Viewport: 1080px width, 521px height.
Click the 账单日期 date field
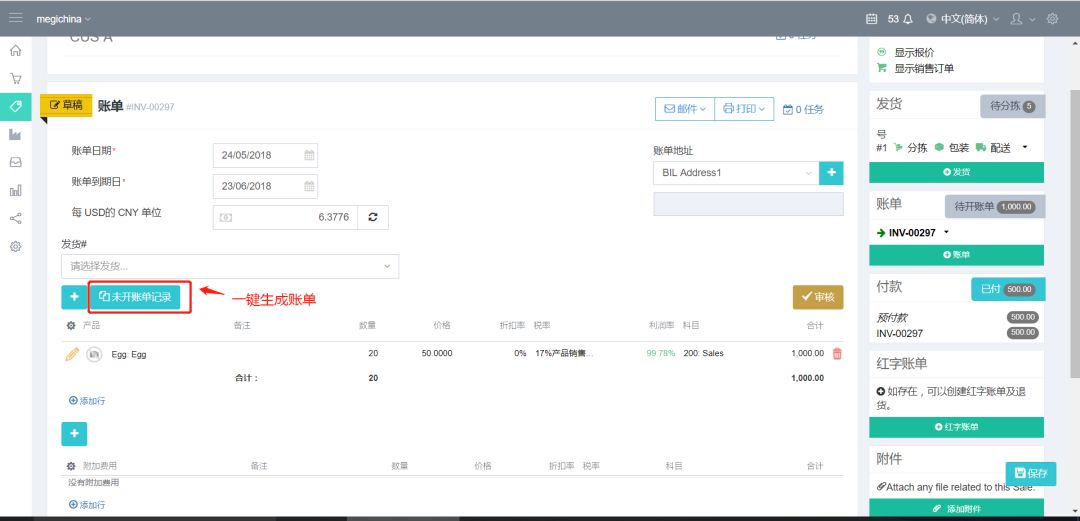[x=265, y=156]
